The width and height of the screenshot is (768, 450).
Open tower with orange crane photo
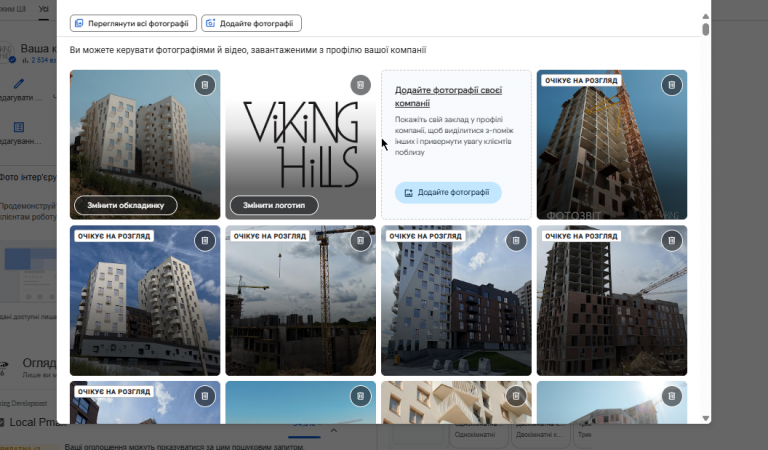point(612,144)
